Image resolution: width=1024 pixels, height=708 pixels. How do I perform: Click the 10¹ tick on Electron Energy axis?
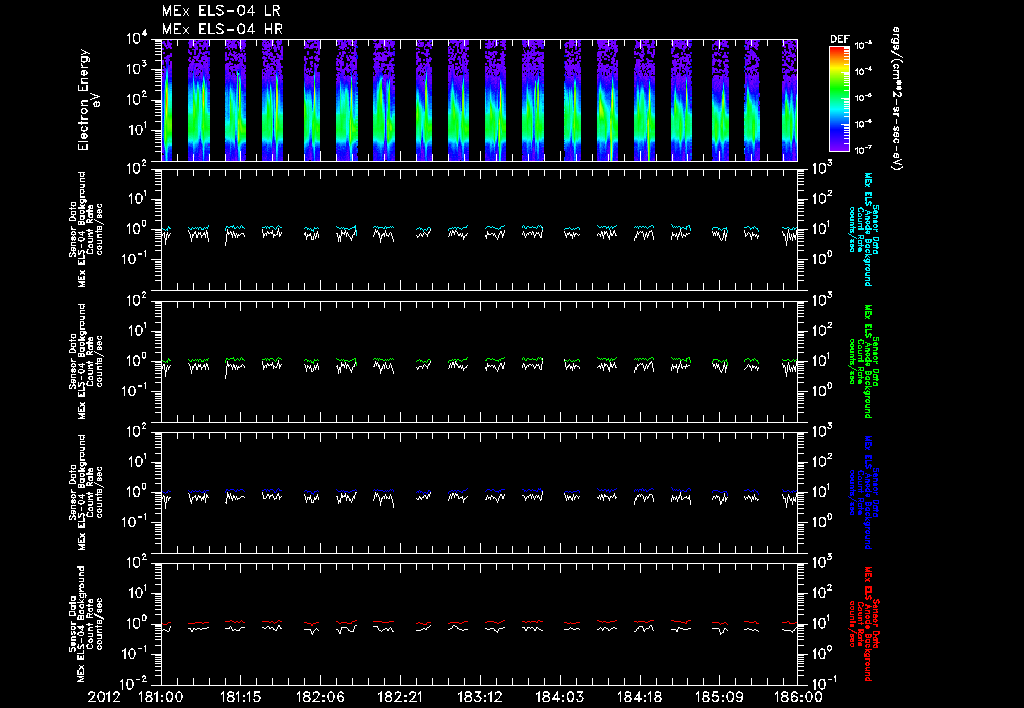137,130
